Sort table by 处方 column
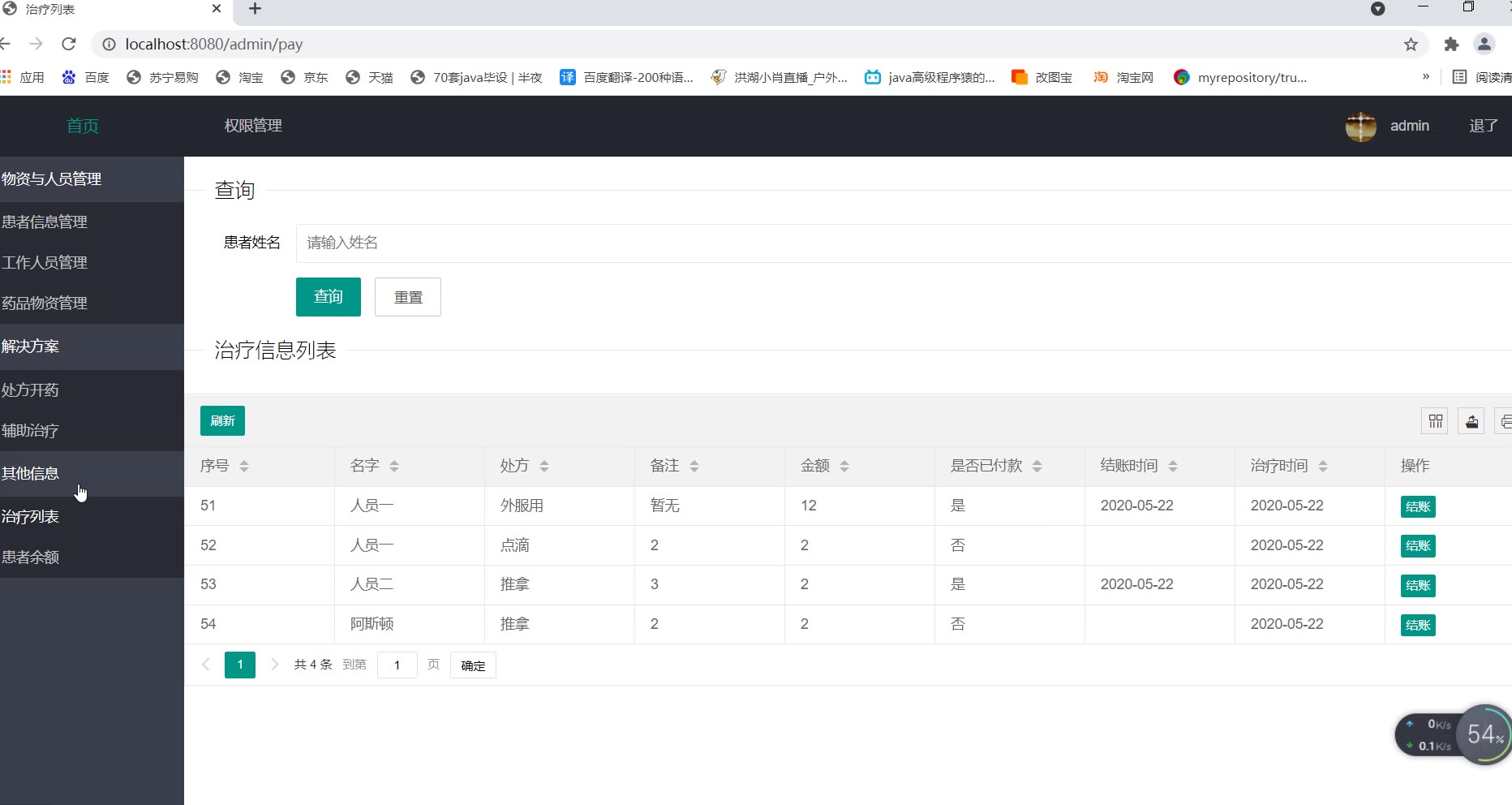 pyautogui.click(x=544, y=466)
